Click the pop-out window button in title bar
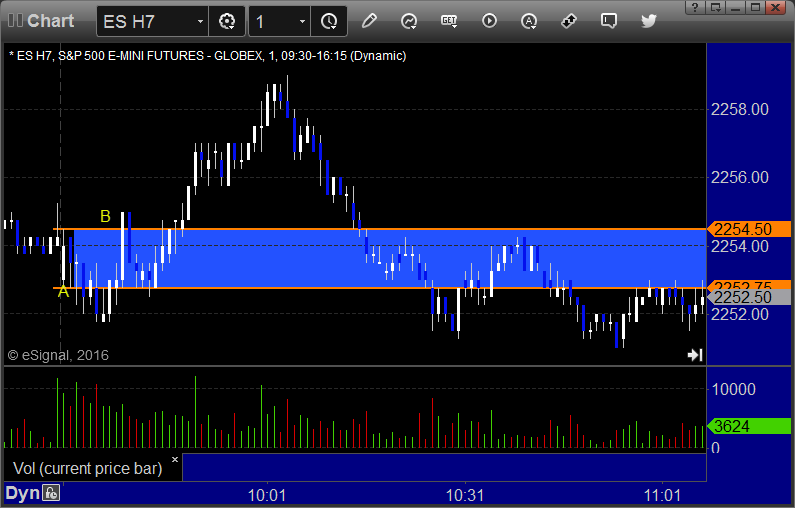Viewport: 795px width, 508px height. (x=715, y=7)
